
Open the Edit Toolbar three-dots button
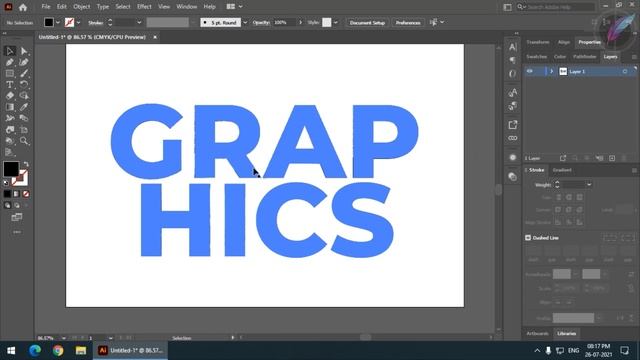[x=17, y=232]
